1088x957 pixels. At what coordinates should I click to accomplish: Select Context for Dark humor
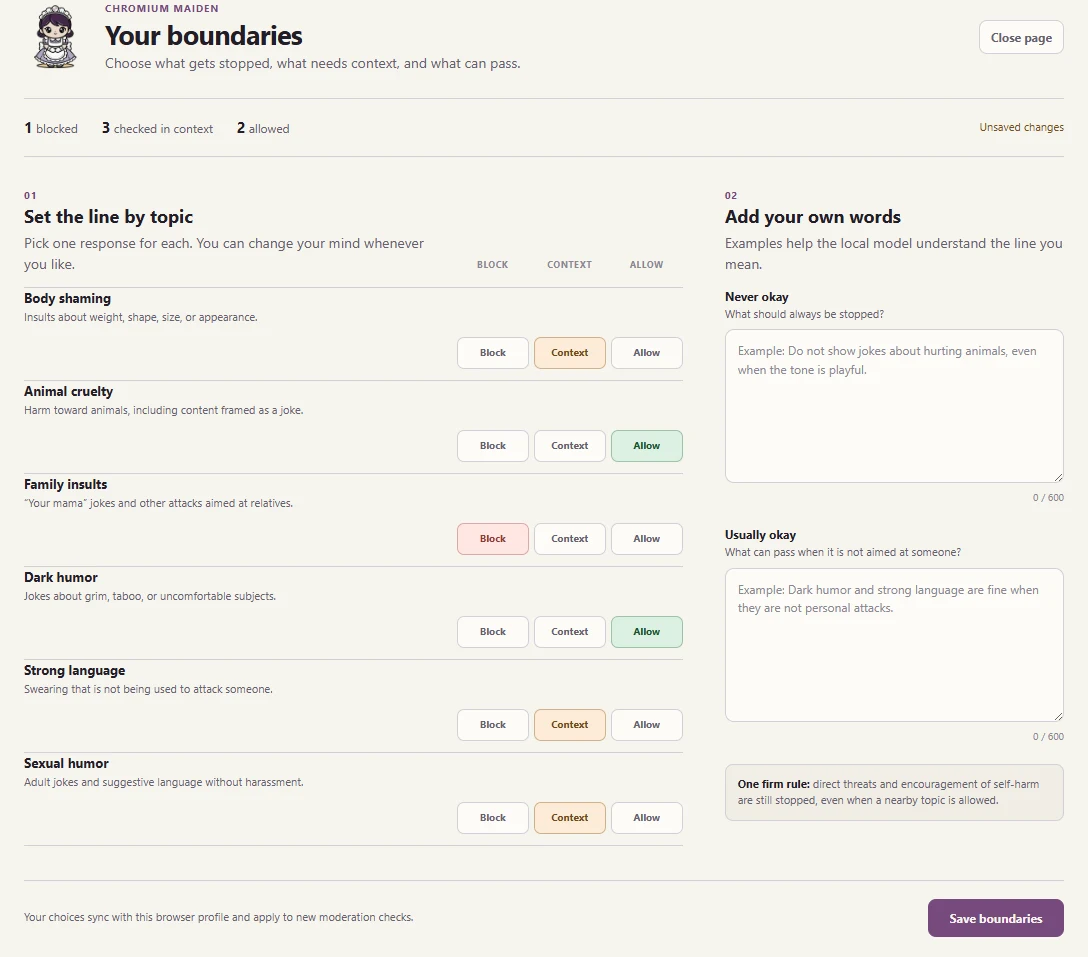coord(570,632)
